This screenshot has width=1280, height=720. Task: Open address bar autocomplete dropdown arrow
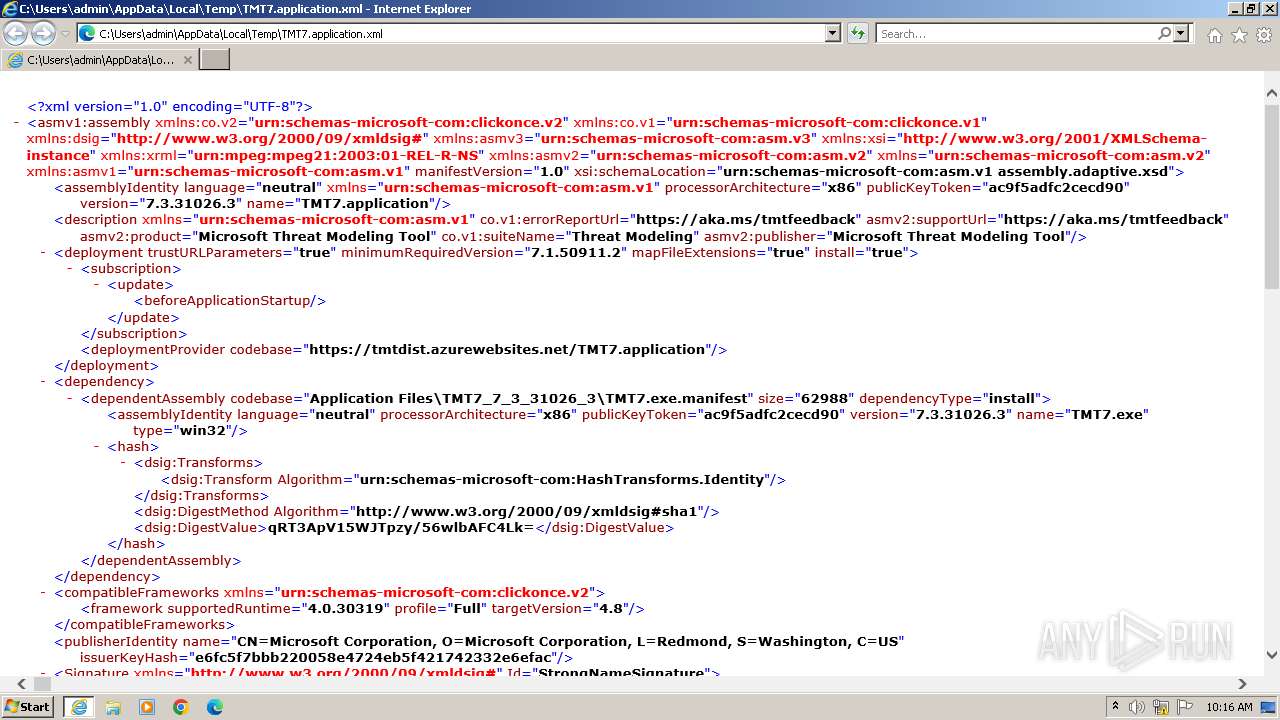(x=833, y=33)
